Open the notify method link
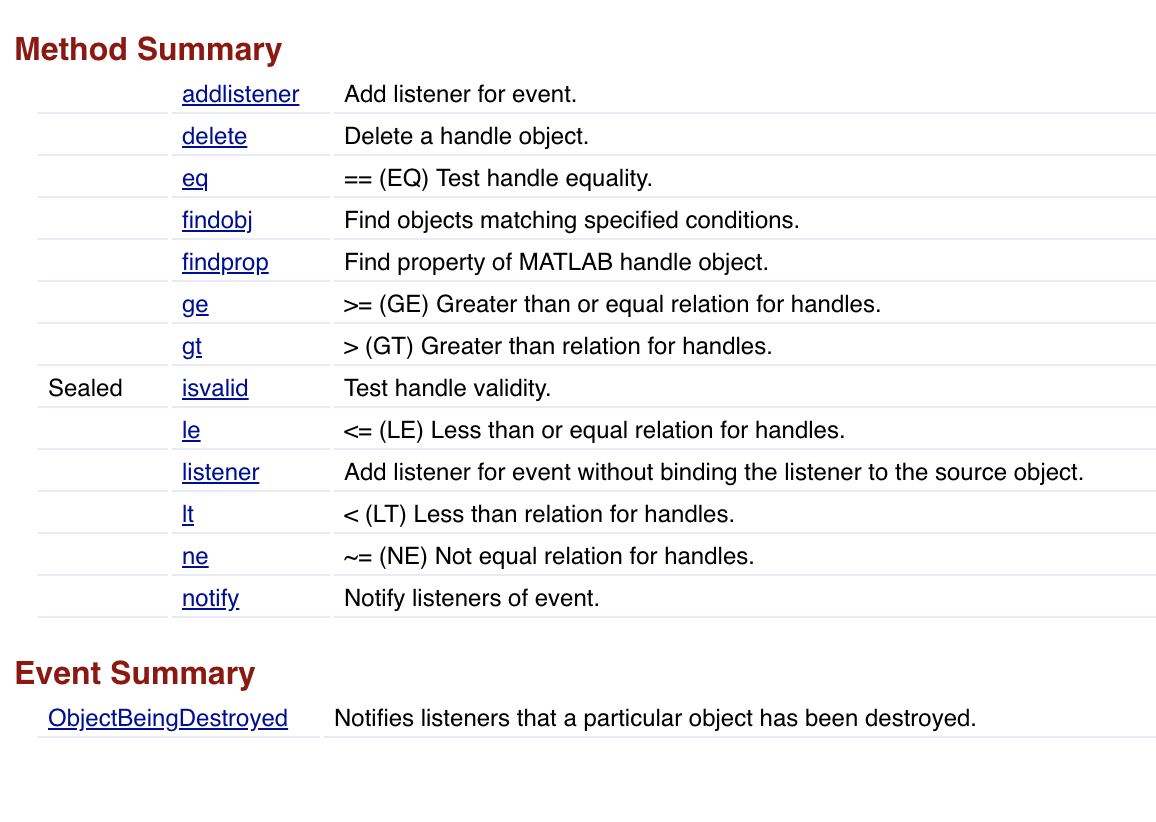The width and height of the screenshot is (1156, 822). (211, 599)
